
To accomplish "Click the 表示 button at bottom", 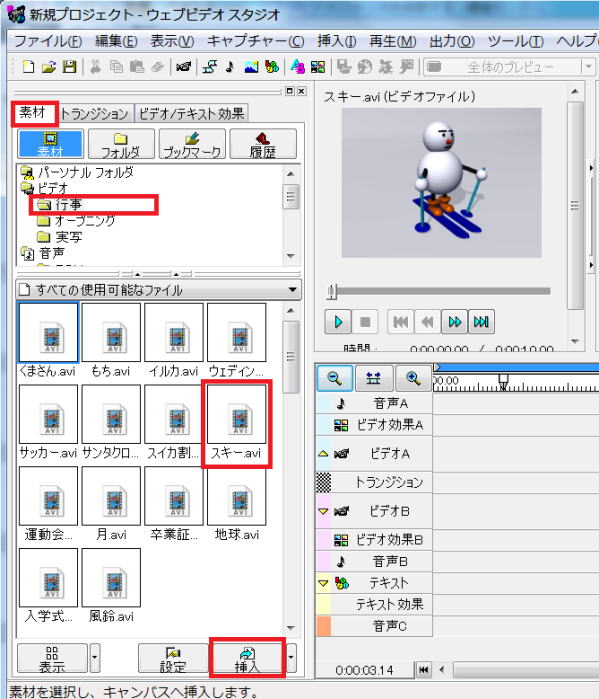I will pyautogui.click(x=52, y=658).
